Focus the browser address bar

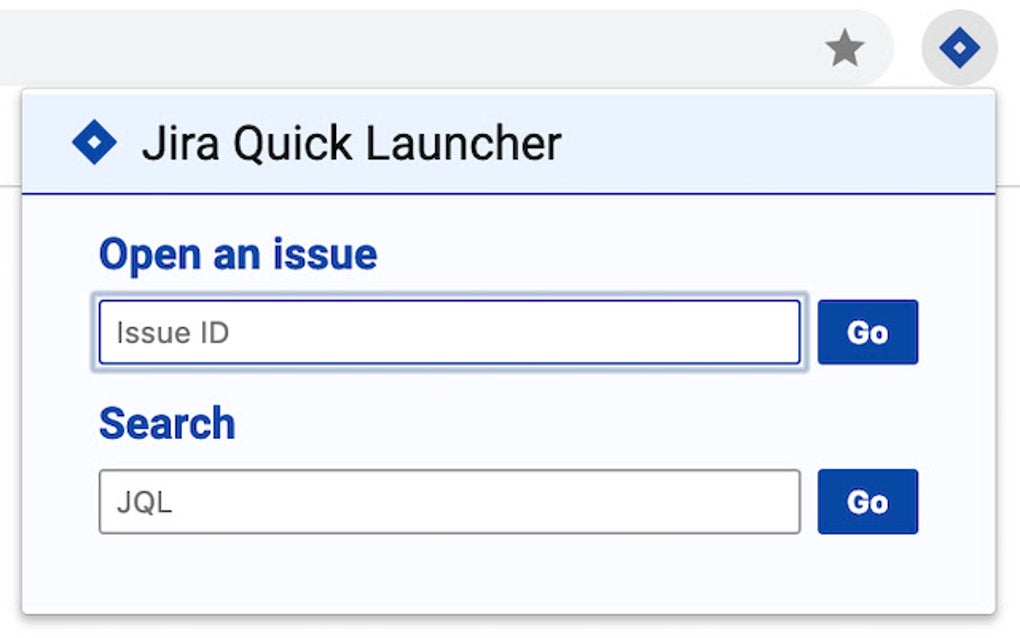pos(400,48)
